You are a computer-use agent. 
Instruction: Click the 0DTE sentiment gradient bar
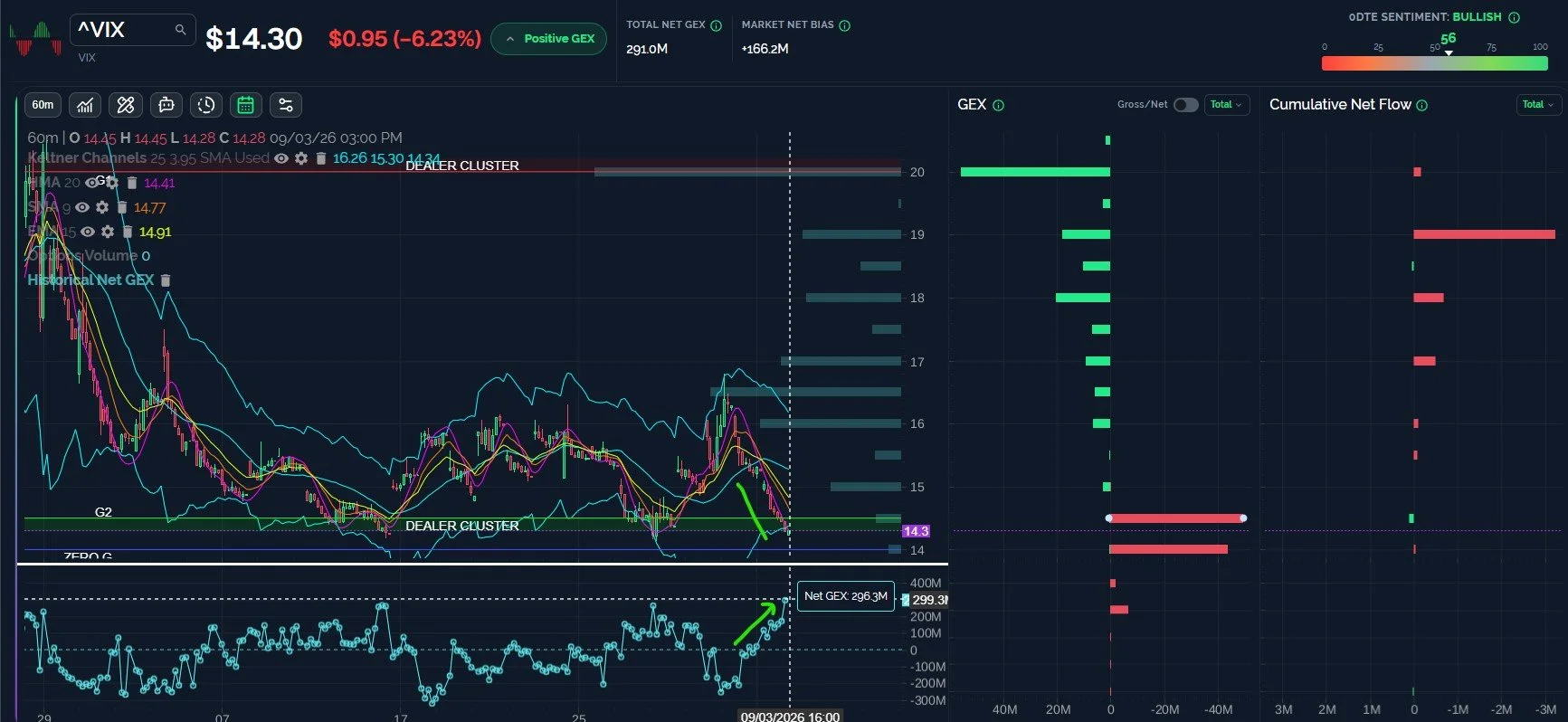point(1434,63)
